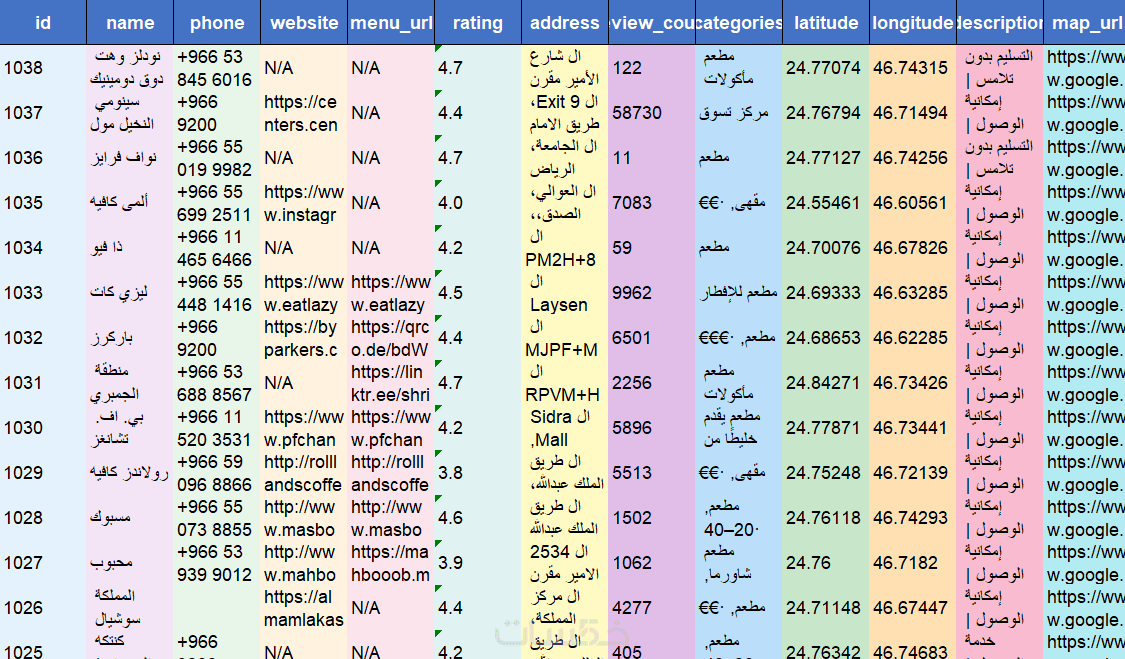Click address cell 'PM2H+8'

[565, 248]
